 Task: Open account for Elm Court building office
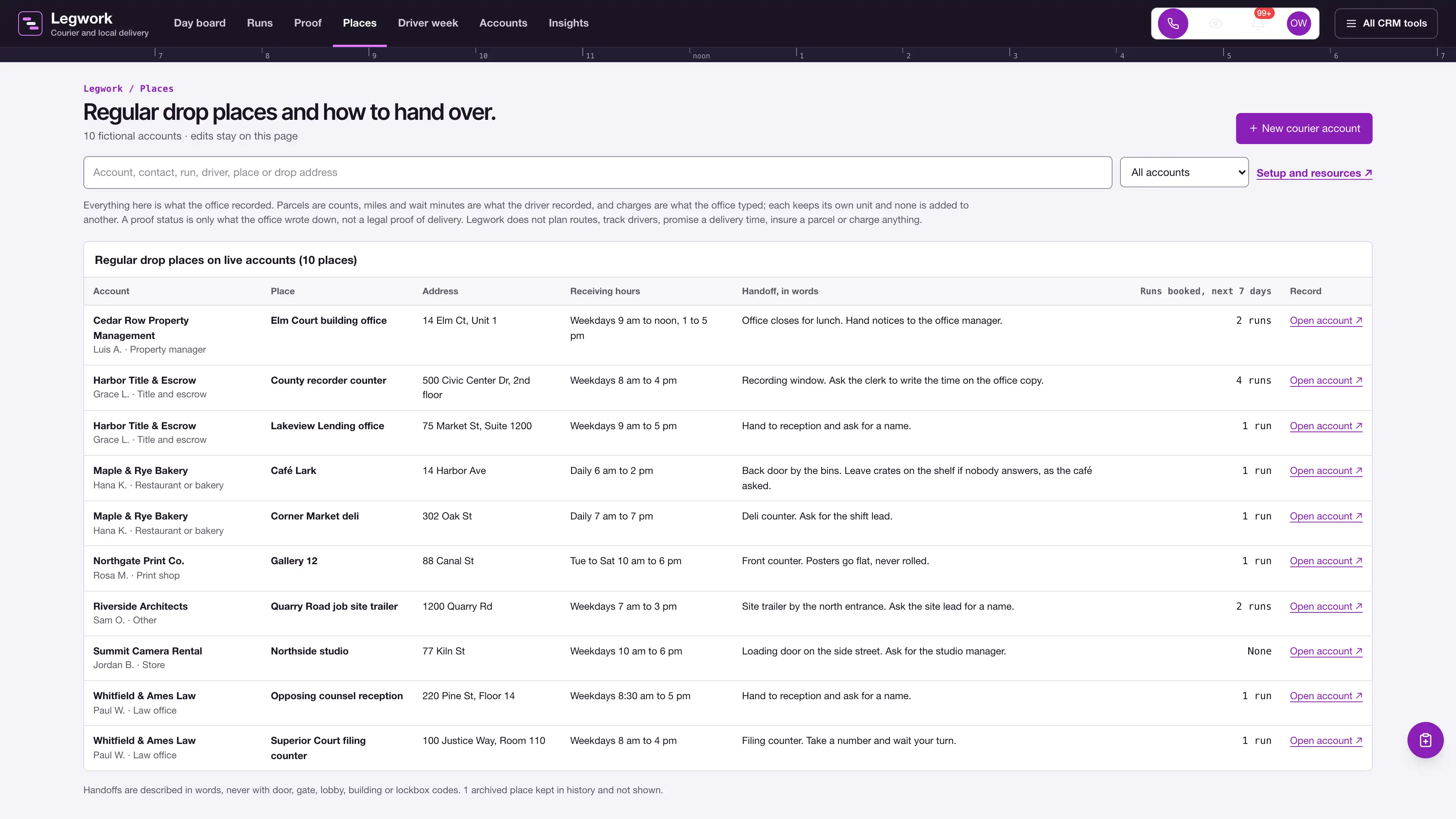coord(1326,320)
